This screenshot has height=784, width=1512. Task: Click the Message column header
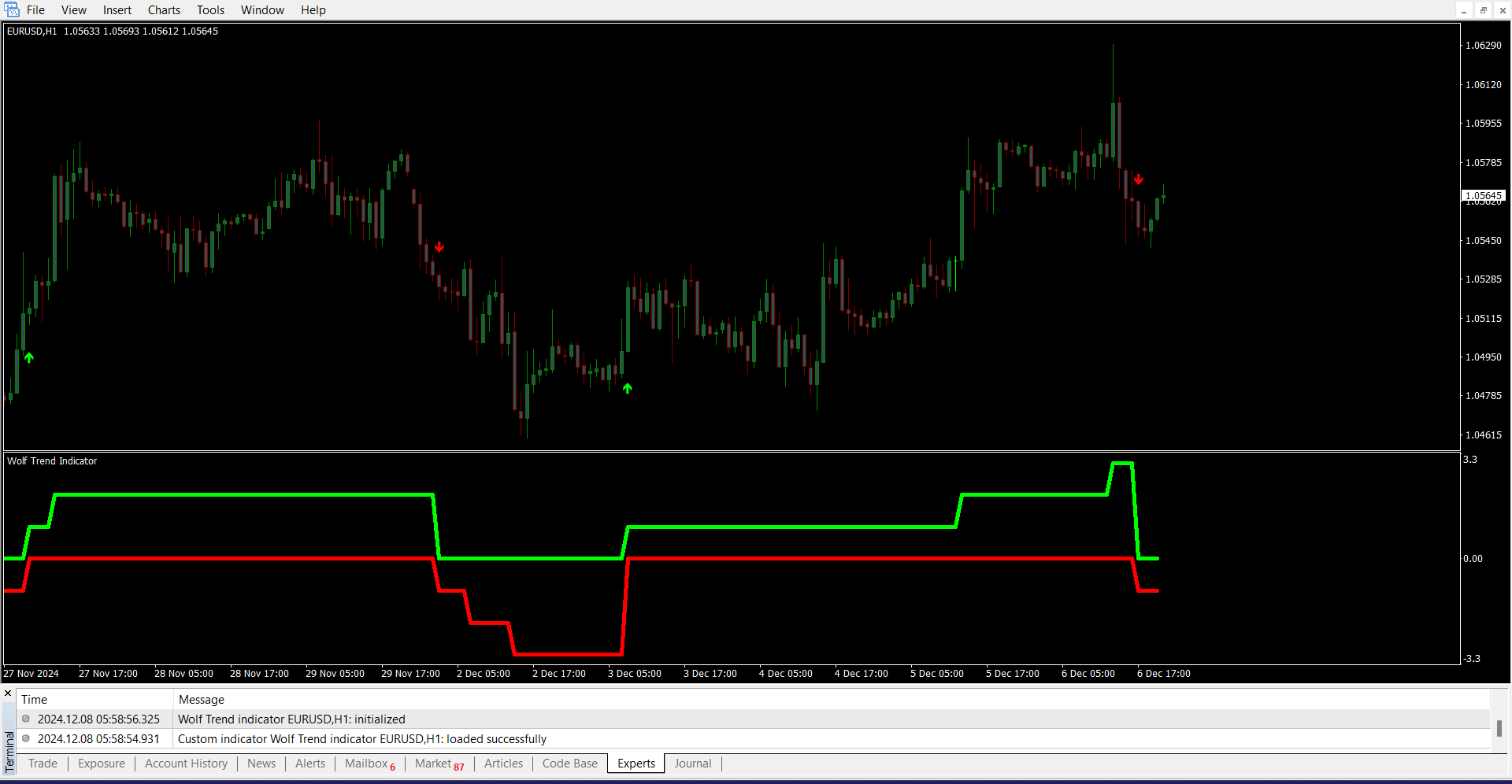tap(202, 699)
